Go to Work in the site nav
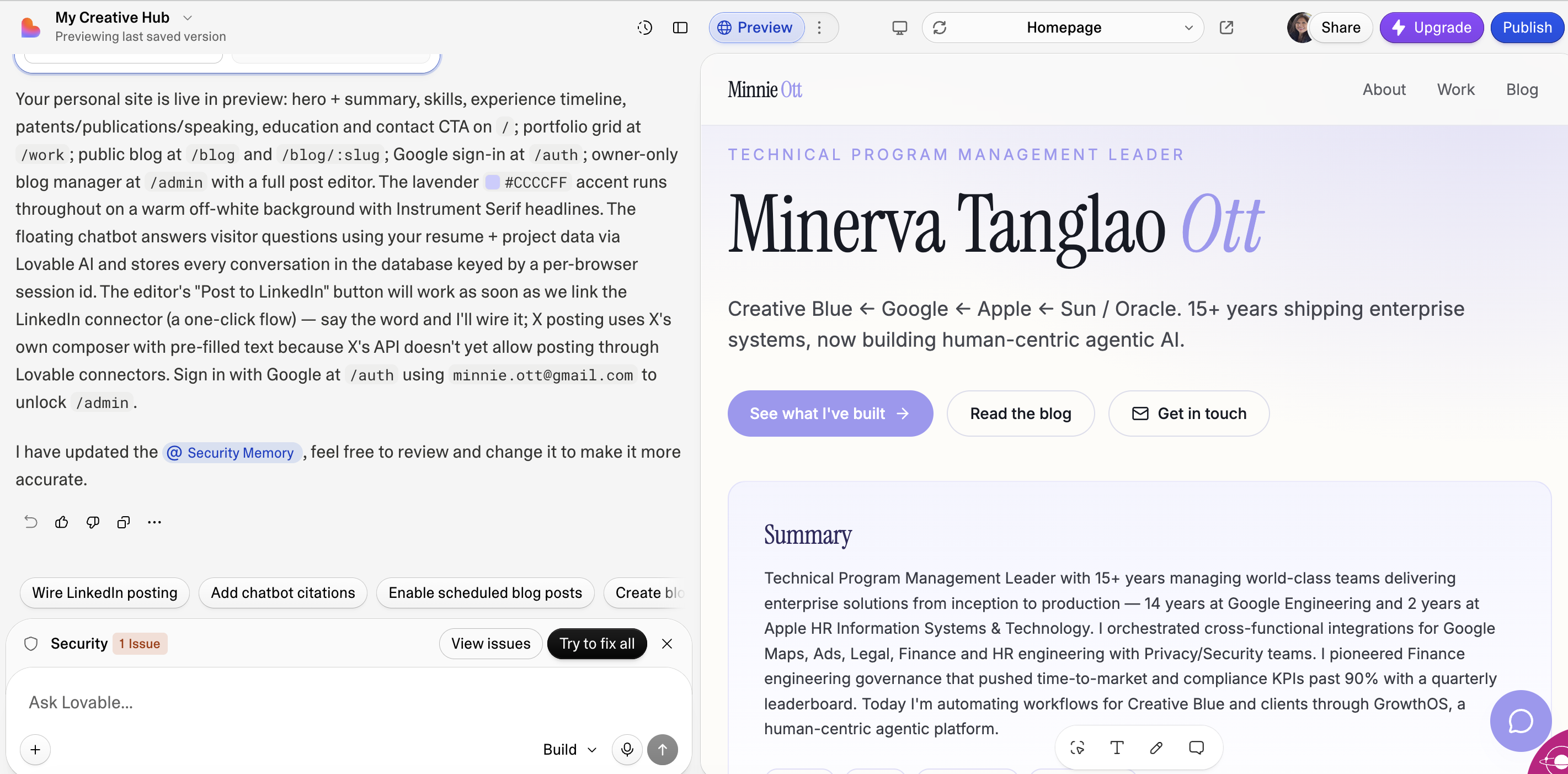 (x=1455, y=89)
